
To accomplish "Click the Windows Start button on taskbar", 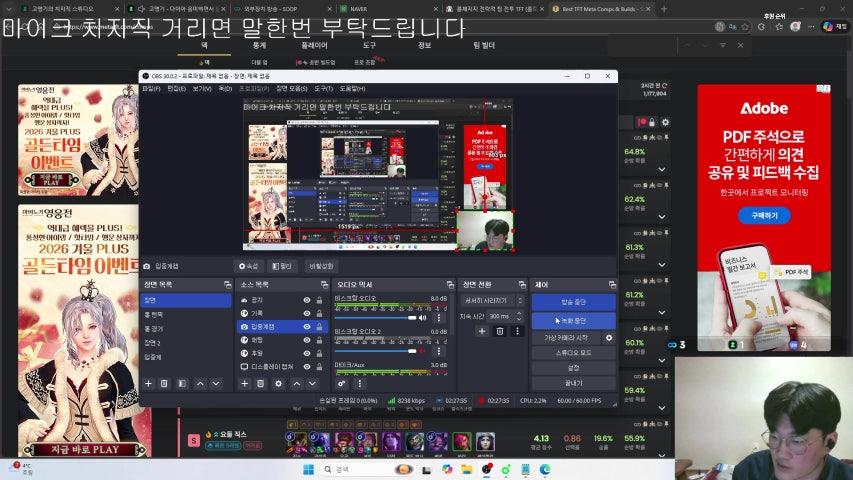I will tap(308, 469).
